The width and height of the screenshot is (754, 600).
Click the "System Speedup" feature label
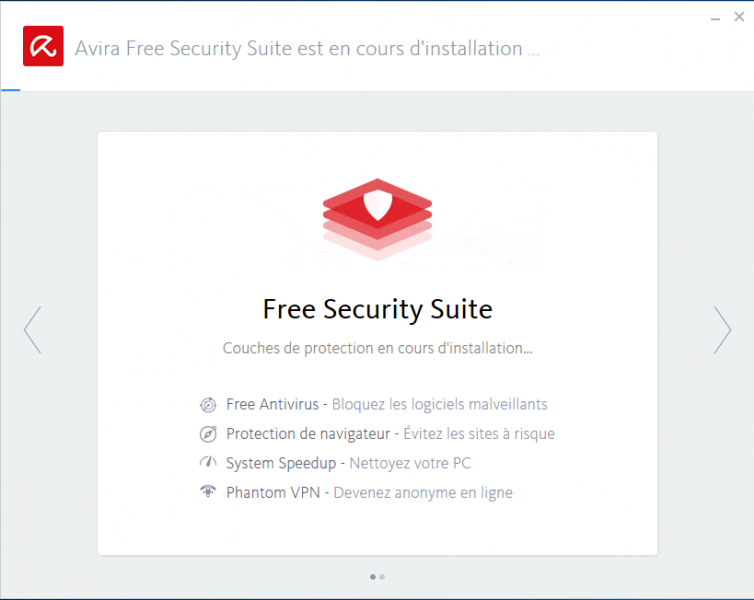pyautogui.click(x=281, y=463)
